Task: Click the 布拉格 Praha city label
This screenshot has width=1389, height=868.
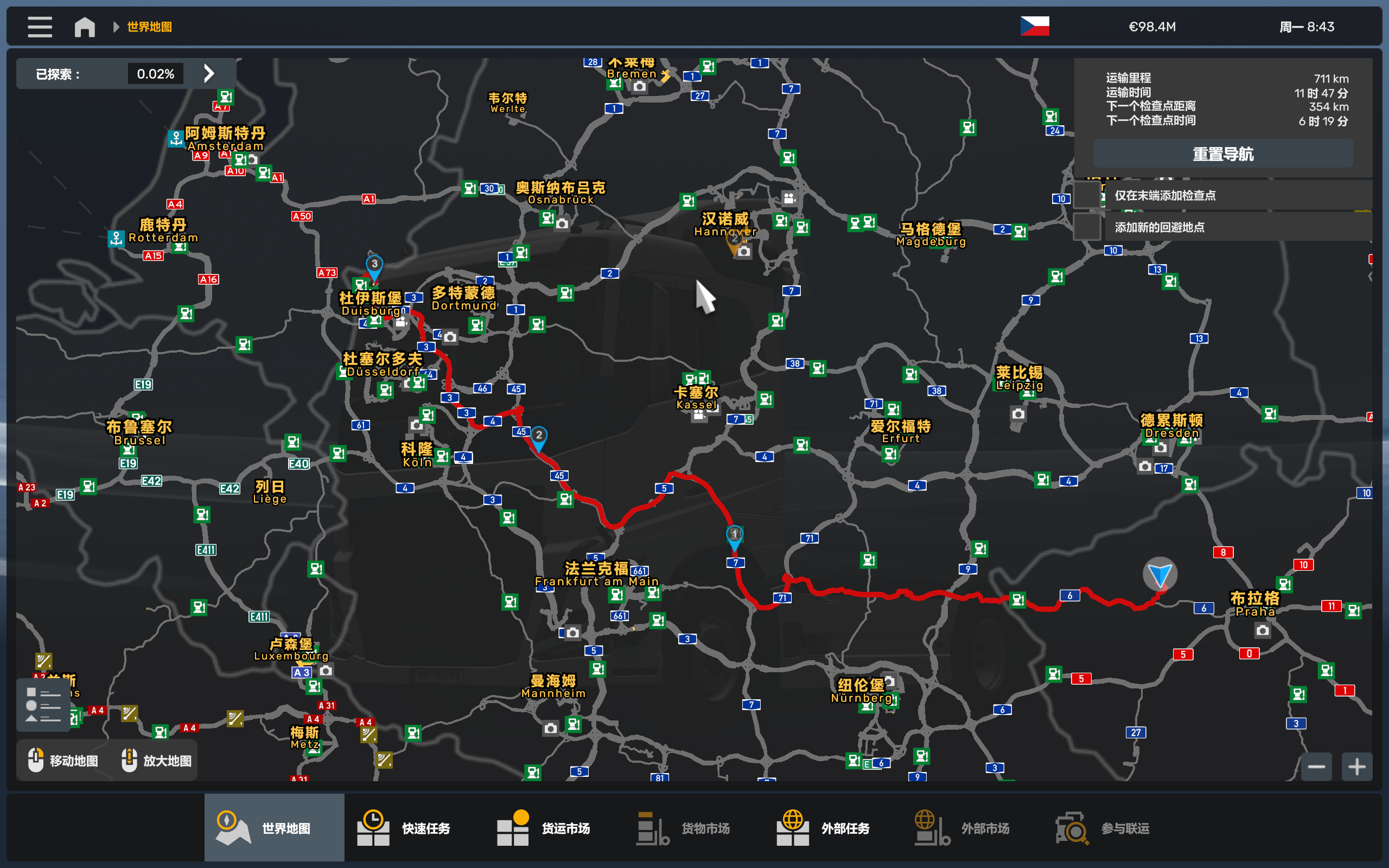Action: click(x=1254, y=604)
